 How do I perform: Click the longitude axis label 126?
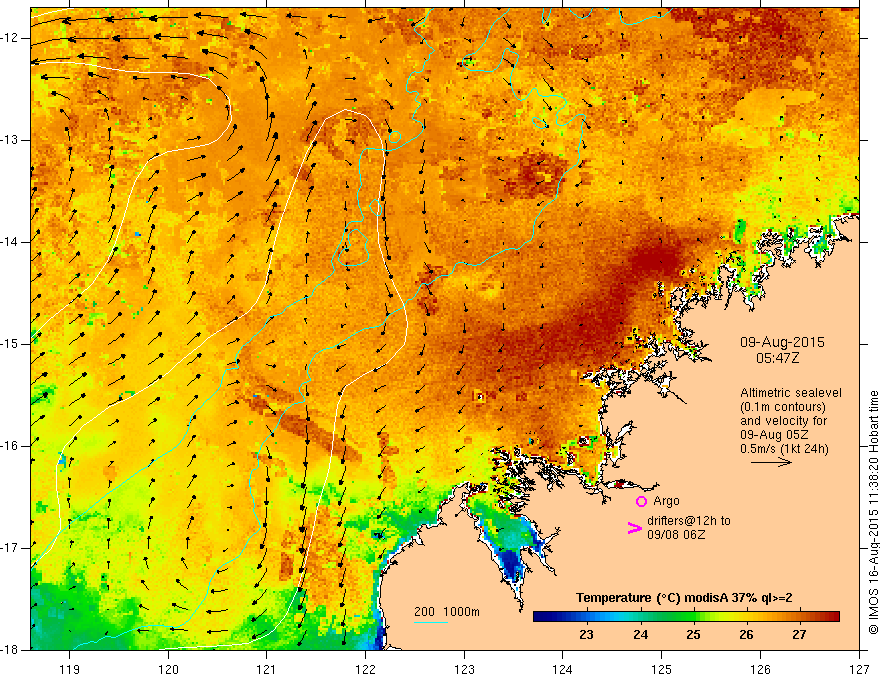[760, 669]
